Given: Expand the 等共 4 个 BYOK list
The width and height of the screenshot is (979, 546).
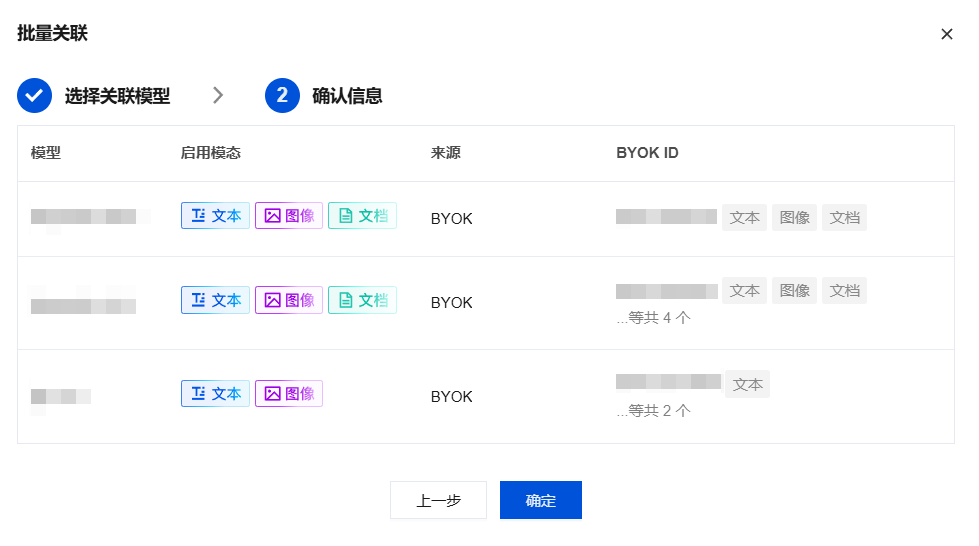Looking at the screenshot, I should click(x=654, y=318).
